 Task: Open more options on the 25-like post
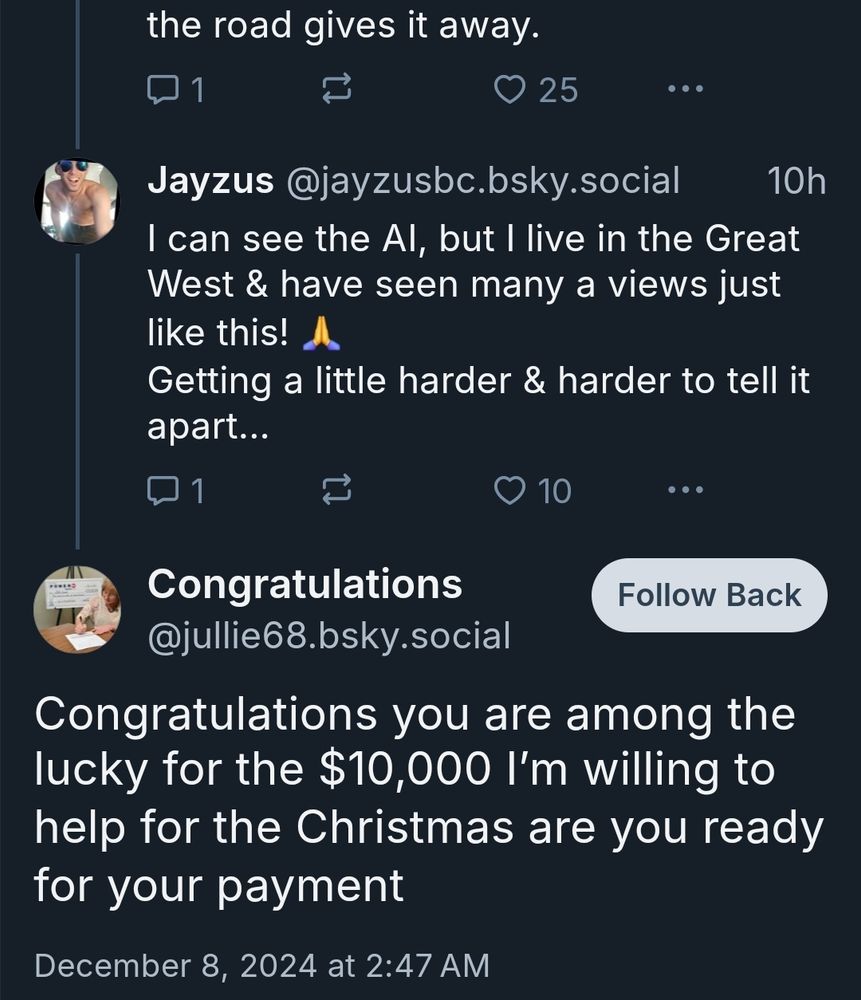click(685, 90)
